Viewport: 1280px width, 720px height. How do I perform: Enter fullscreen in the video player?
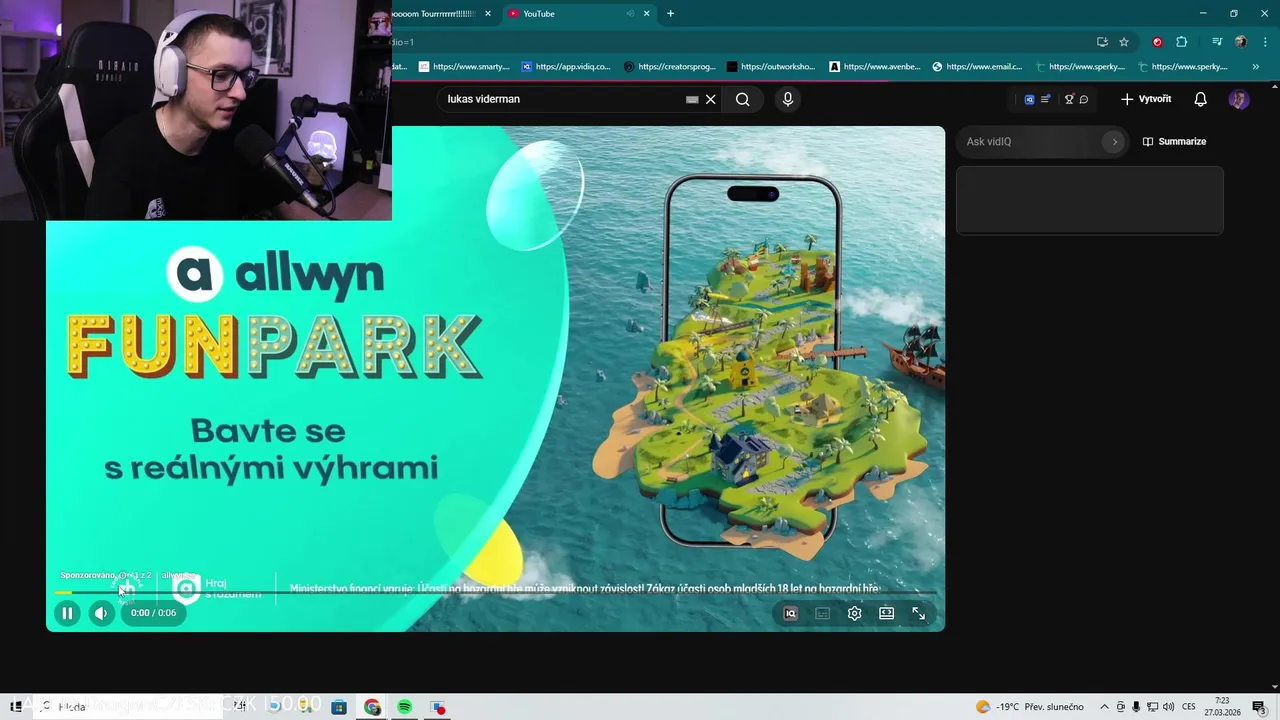(918, 614)
